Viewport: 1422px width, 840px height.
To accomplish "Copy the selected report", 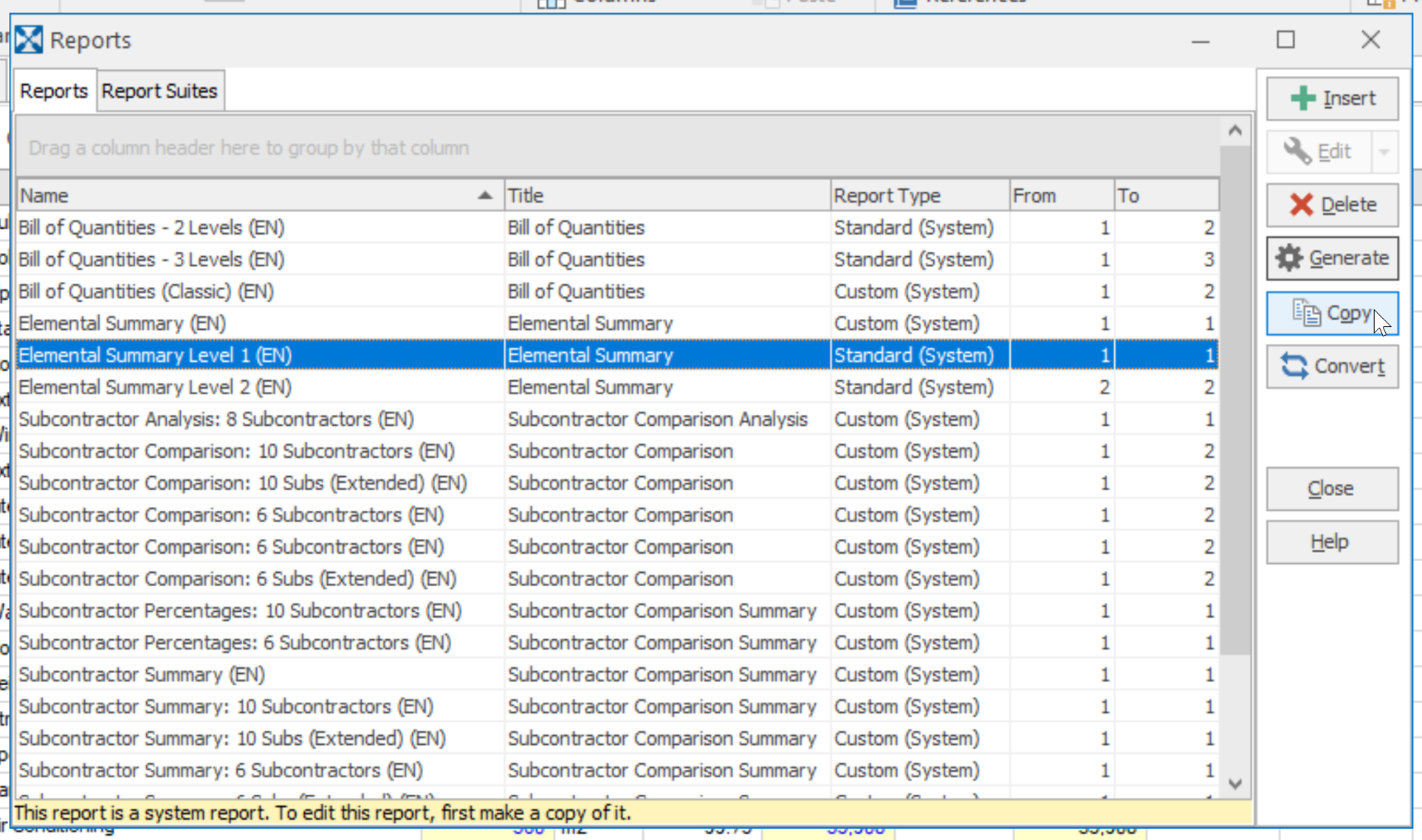I will pyautogui.click(x=1332, y=313).
